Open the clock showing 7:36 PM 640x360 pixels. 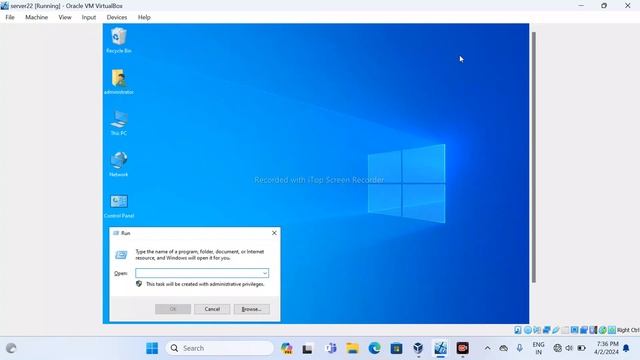click(x=607, y=348)
